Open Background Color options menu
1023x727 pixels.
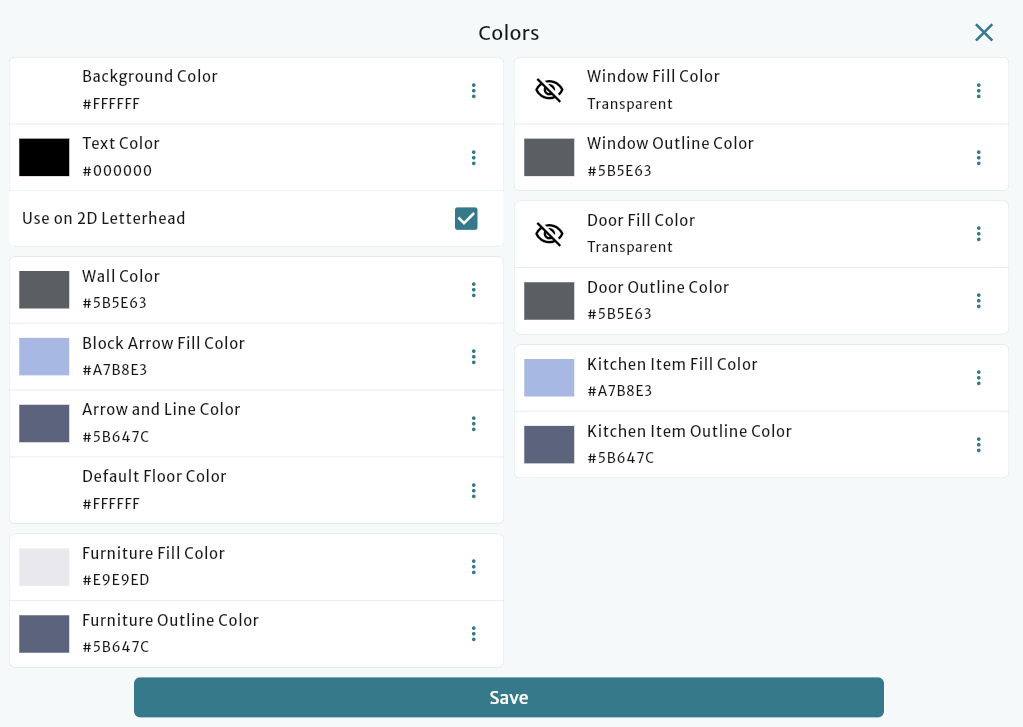474,90
